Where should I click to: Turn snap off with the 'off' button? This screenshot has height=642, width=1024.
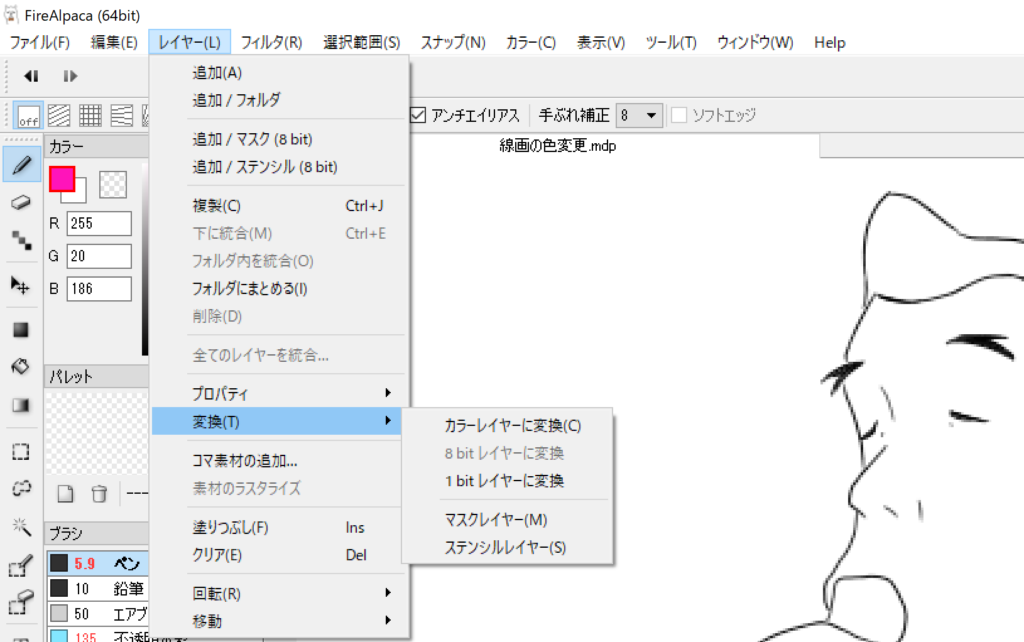29,116
